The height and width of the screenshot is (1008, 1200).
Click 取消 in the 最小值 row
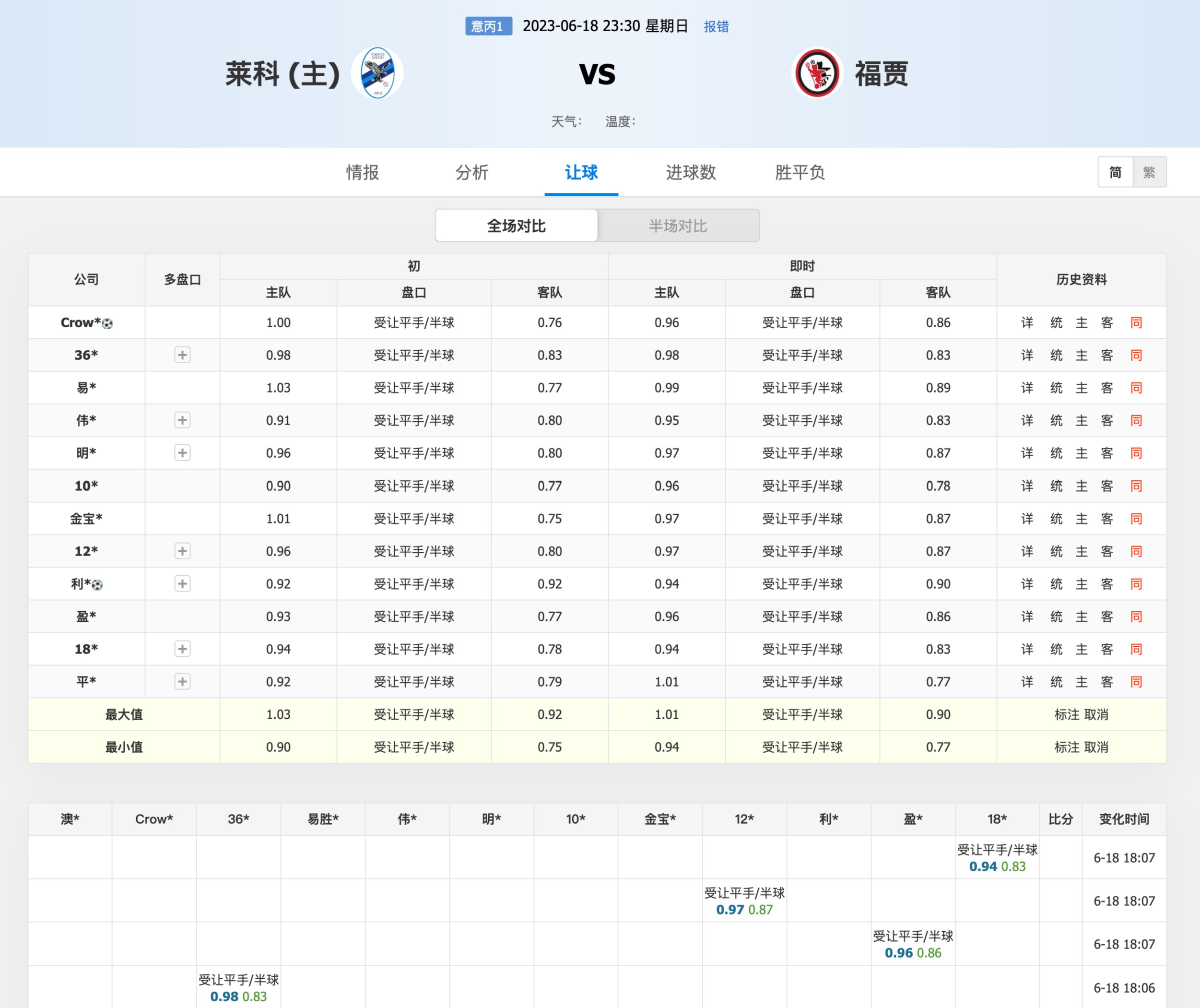click(1096, 747)
